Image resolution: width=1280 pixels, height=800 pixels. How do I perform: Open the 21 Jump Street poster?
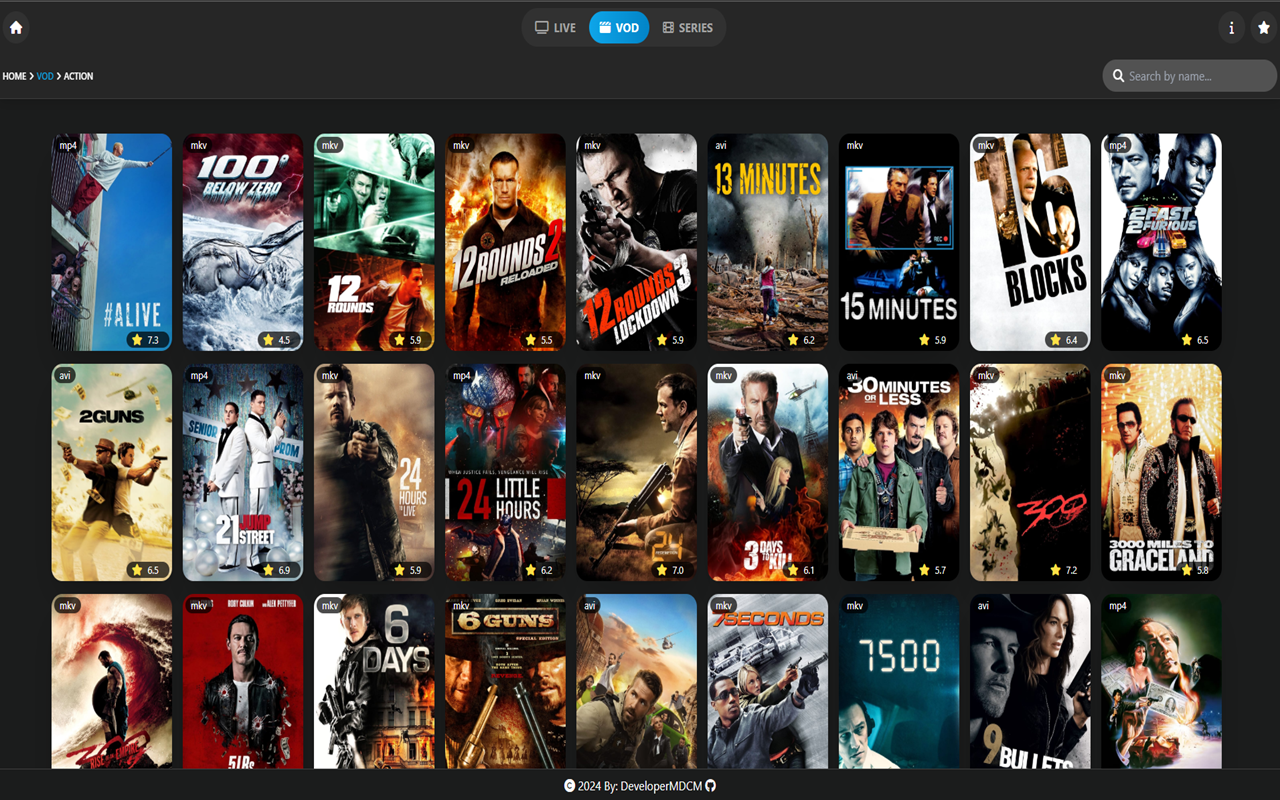tap(243, 472)
